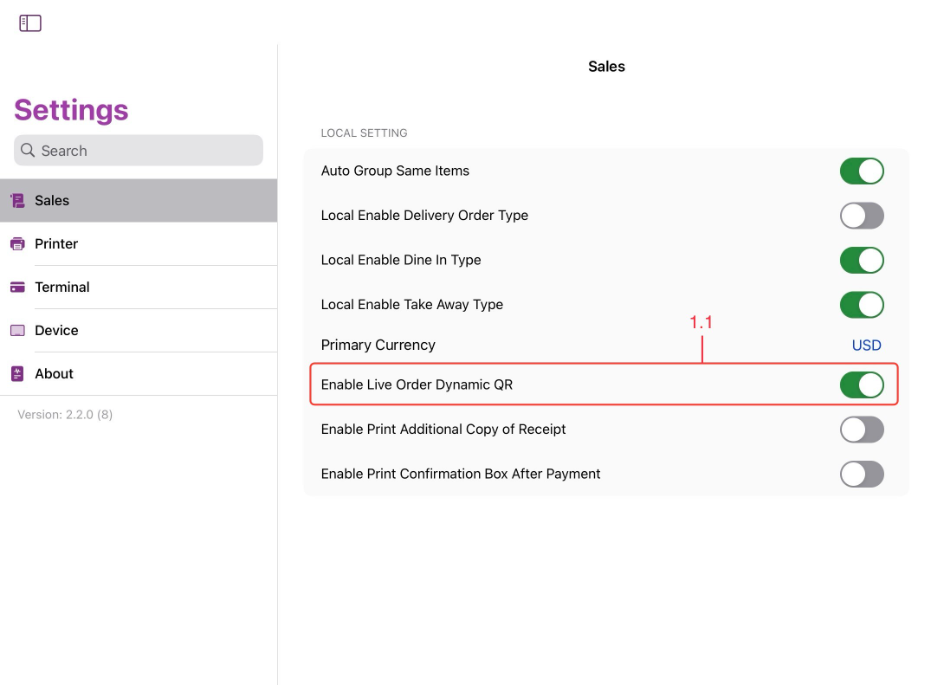Click the About icon in sidebar
The height and width of the screenshot is (685, 936).
(17, 374)
